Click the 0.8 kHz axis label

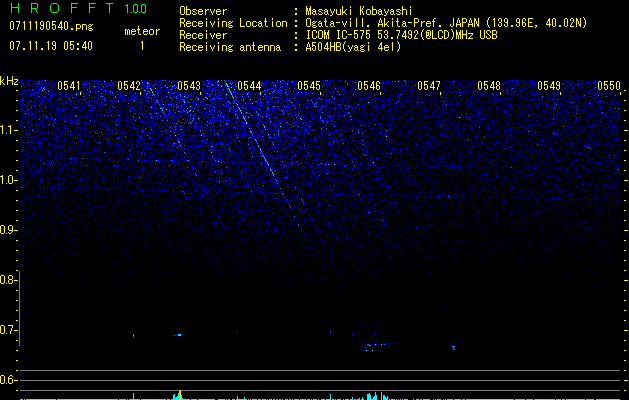[x=9, y=280]
